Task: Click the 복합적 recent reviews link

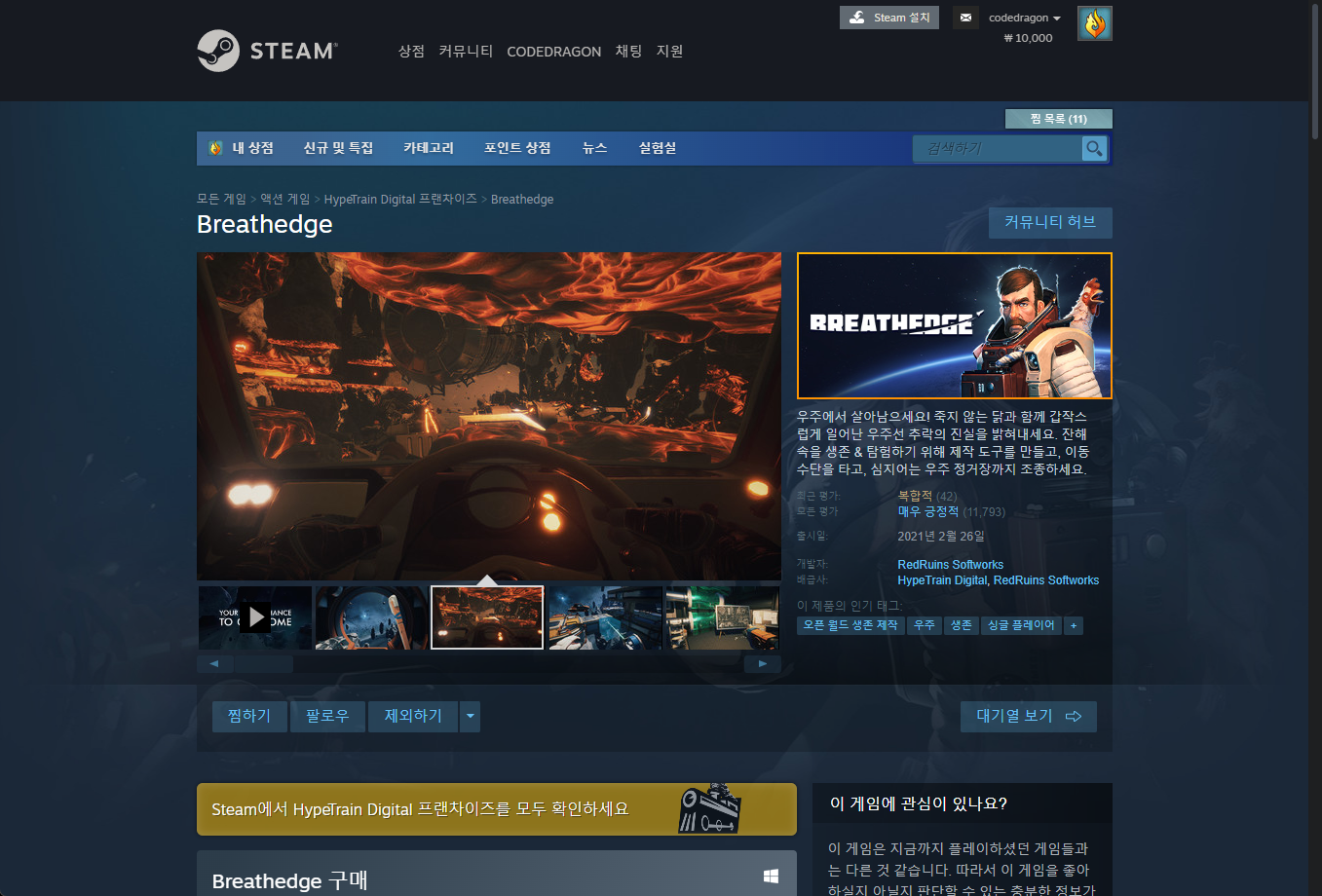Action: pos(915,496)
